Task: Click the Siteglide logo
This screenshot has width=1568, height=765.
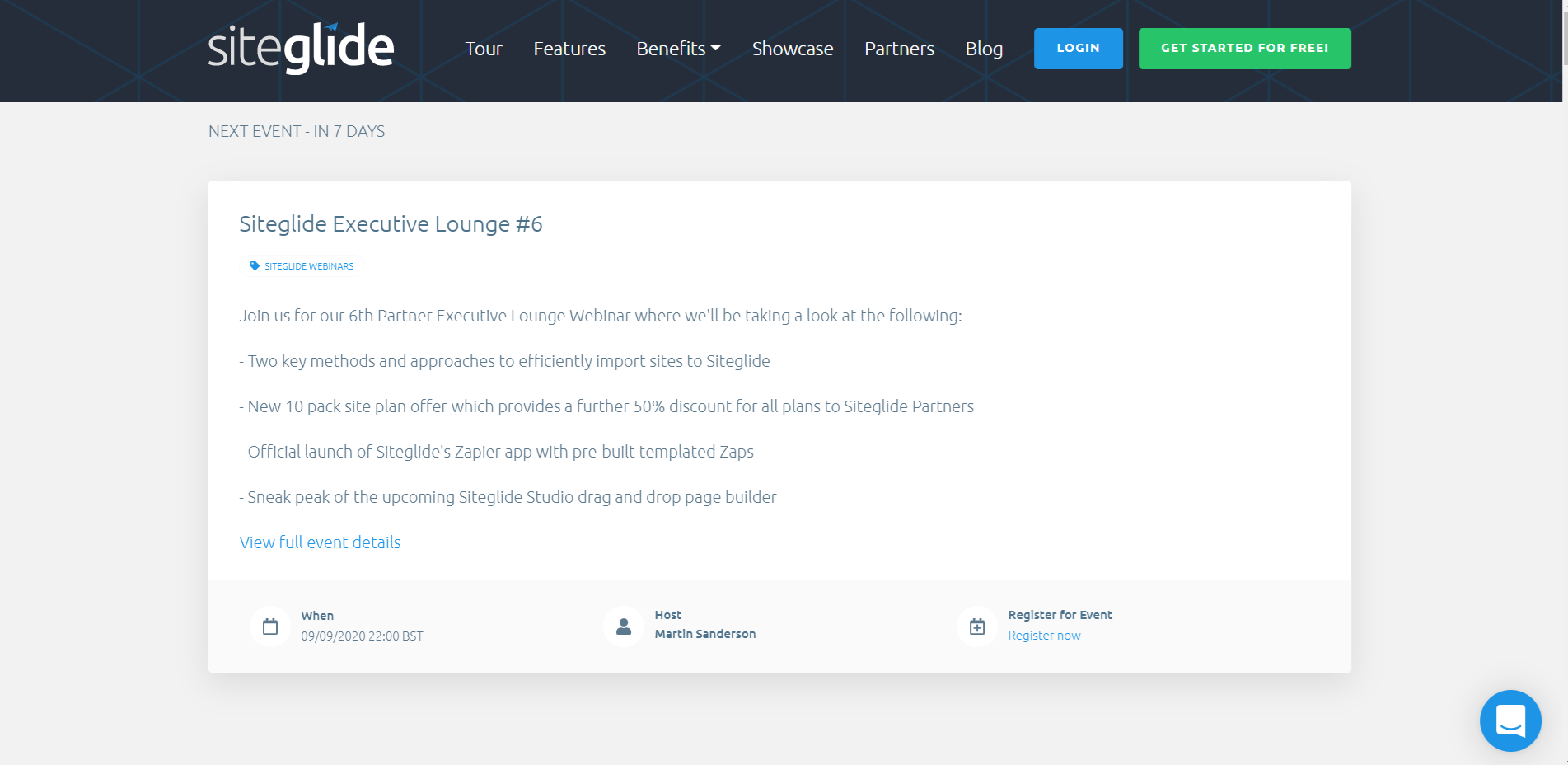Action: point(301,48)
